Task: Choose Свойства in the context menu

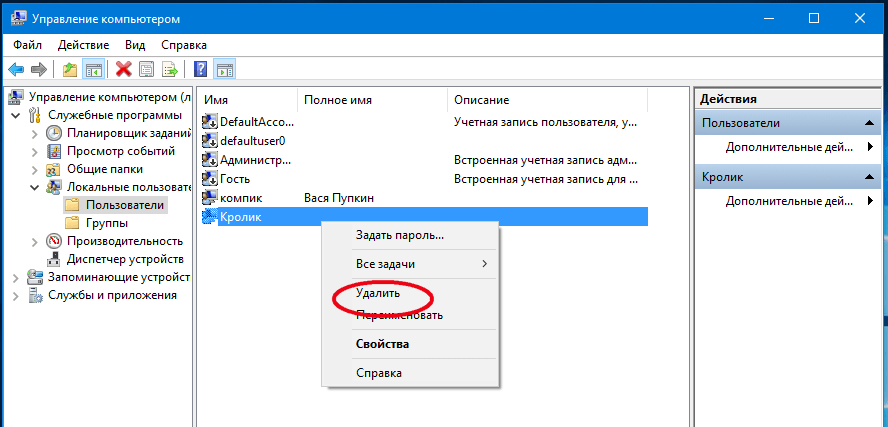Action: pos(382,344)
